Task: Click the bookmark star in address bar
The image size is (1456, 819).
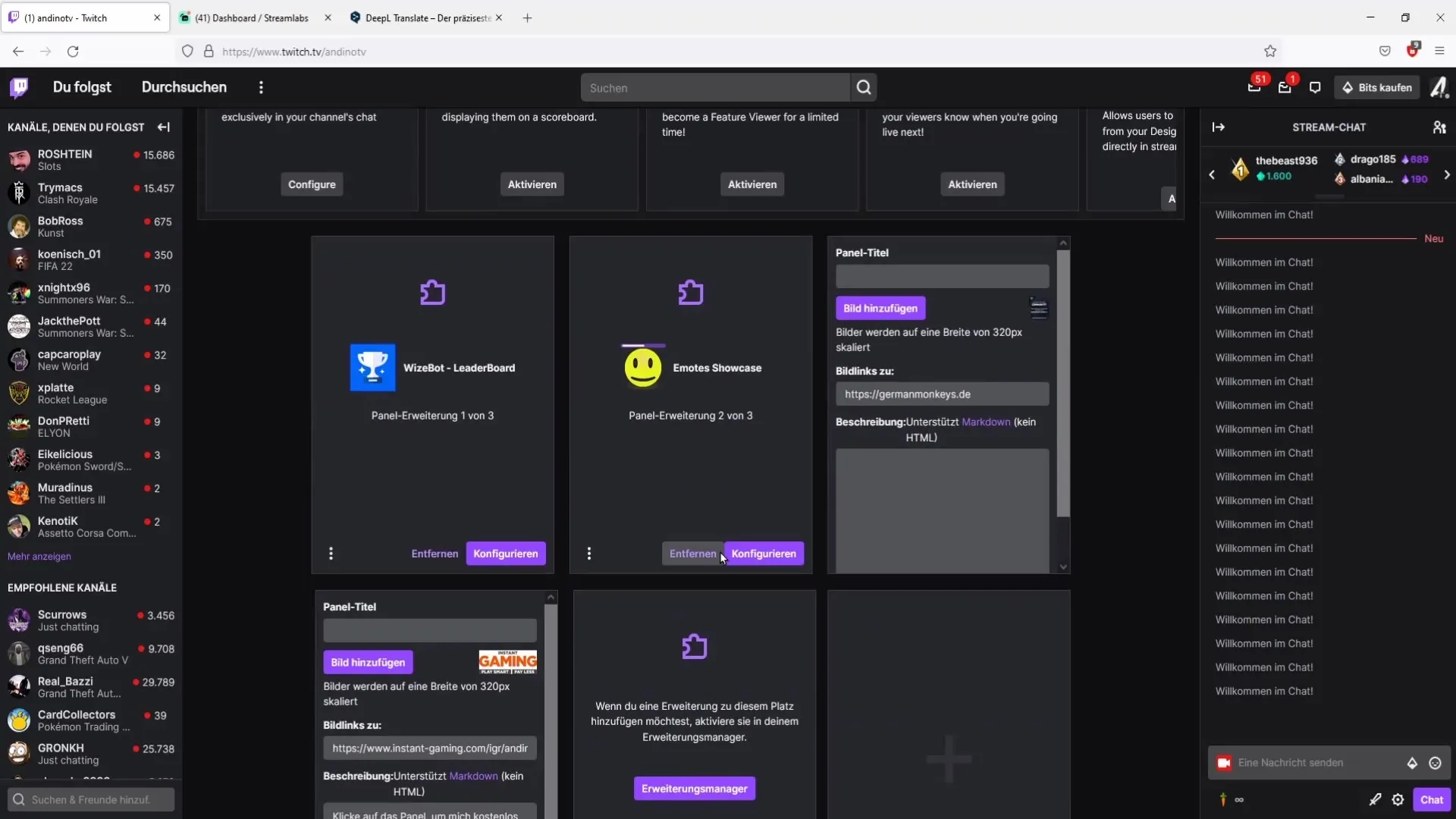Action: 1270,52
